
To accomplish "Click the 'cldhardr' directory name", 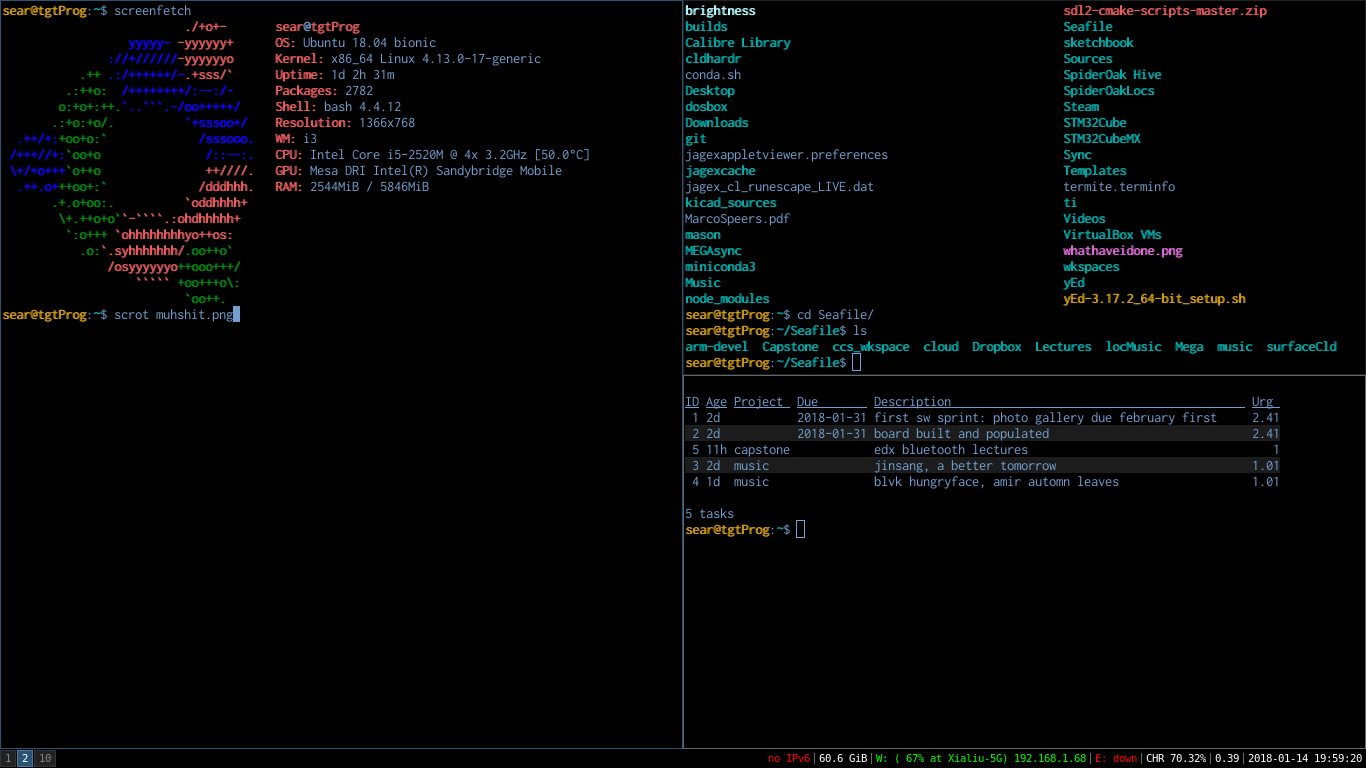I will pos(713,59).
